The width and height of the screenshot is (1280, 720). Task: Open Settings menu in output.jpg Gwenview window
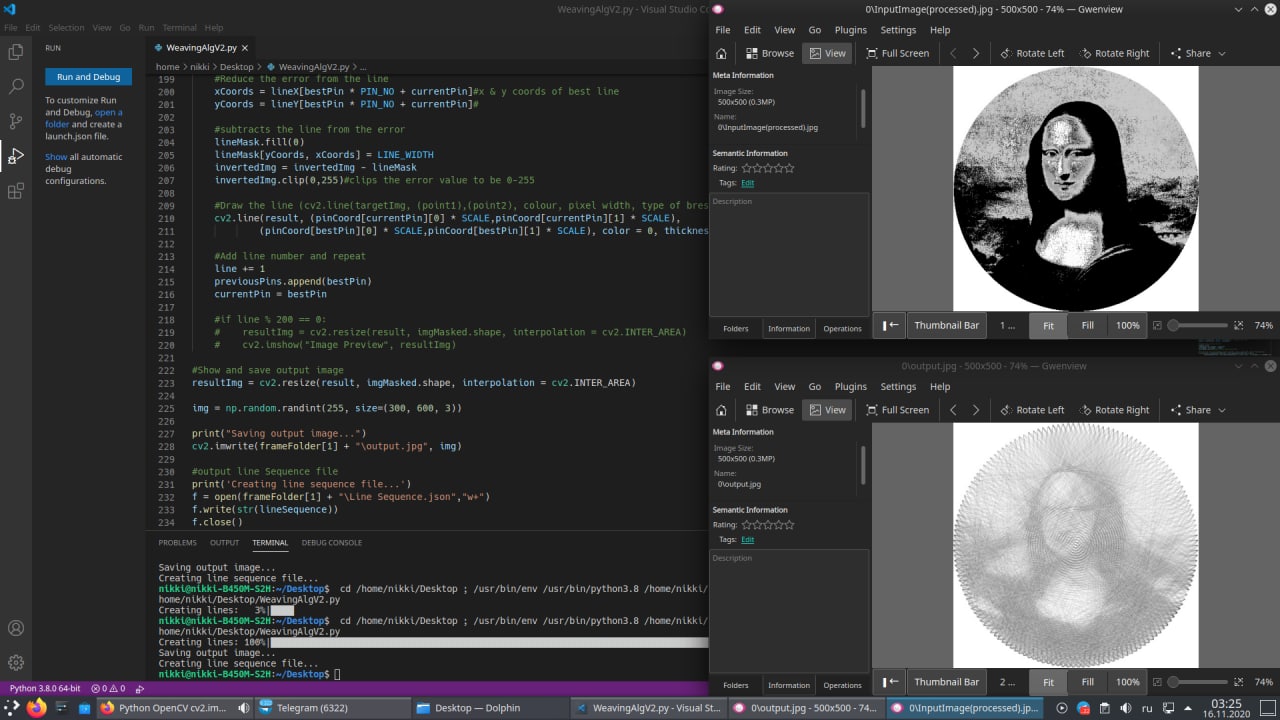point(898,387)
